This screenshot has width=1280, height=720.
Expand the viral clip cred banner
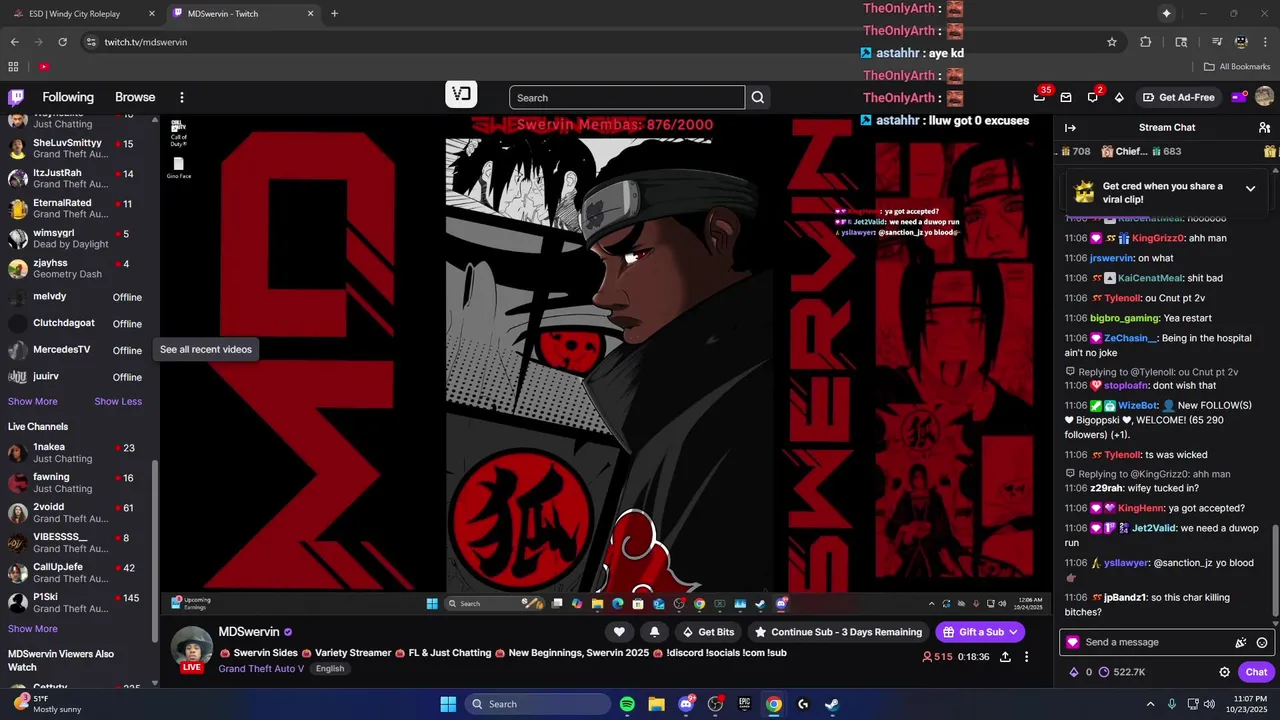pos(1250,188)
